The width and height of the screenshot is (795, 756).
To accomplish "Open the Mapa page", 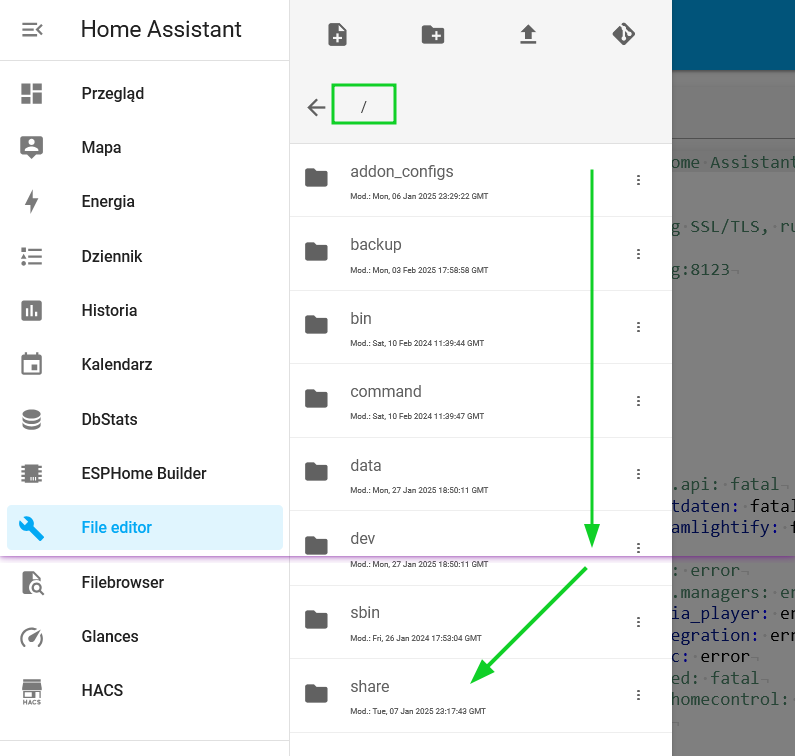I will 144,148.
